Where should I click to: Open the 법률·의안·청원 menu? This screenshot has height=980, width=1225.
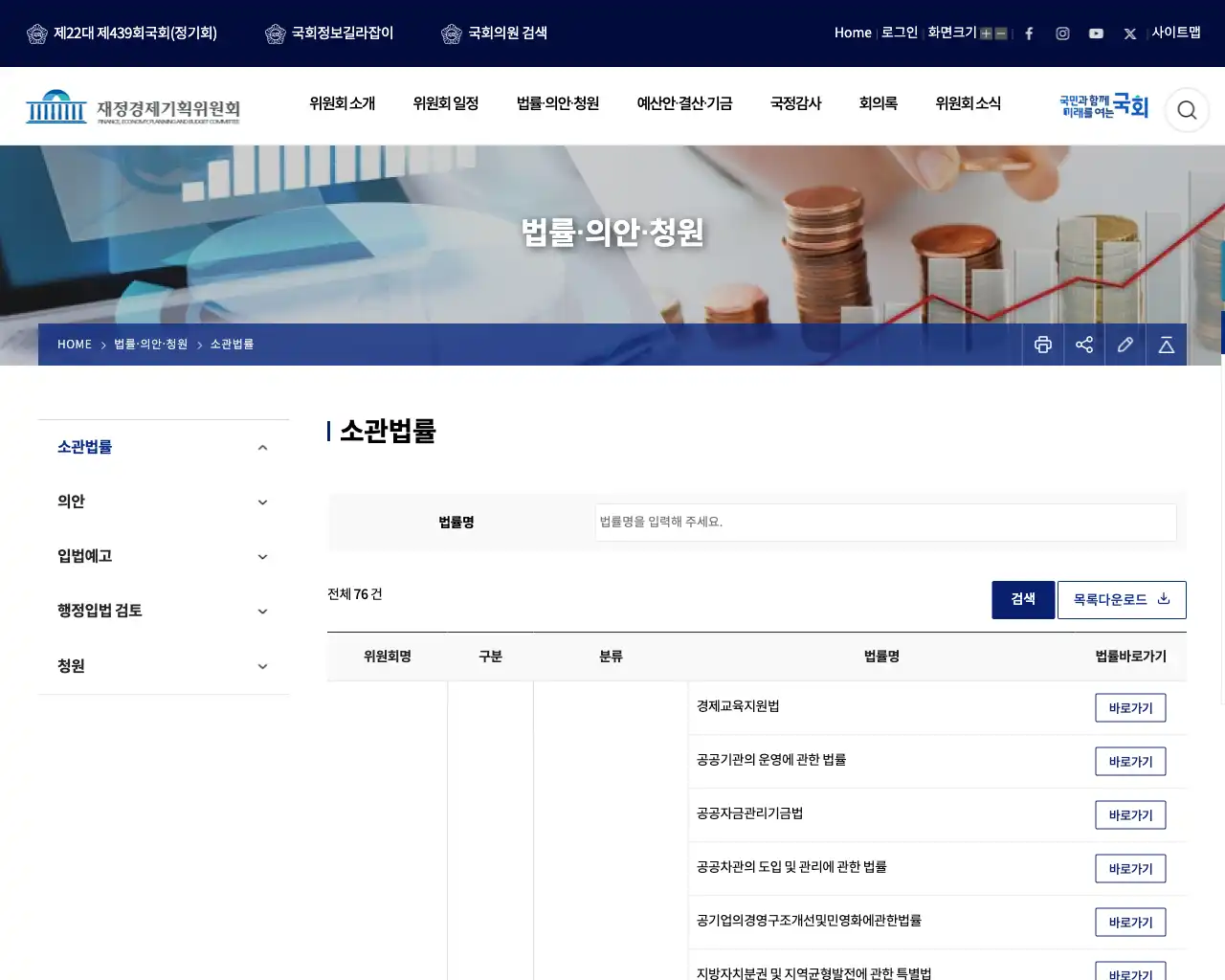coord(558,103)
